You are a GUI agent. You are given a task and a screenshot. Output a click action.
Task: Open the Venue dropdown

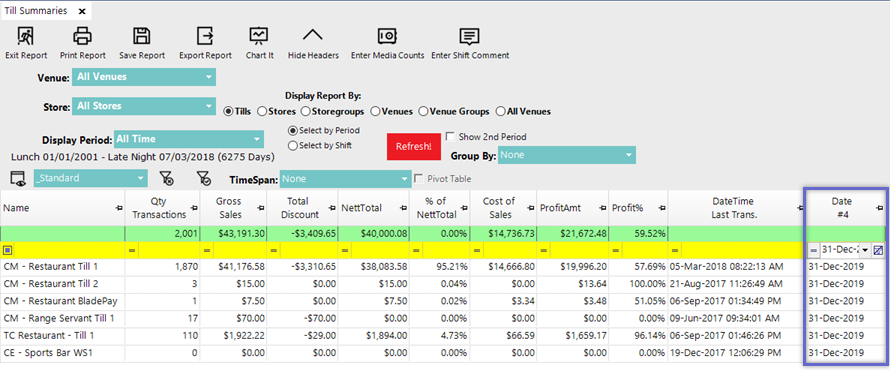pyautogui.click(x=144, y=77)
